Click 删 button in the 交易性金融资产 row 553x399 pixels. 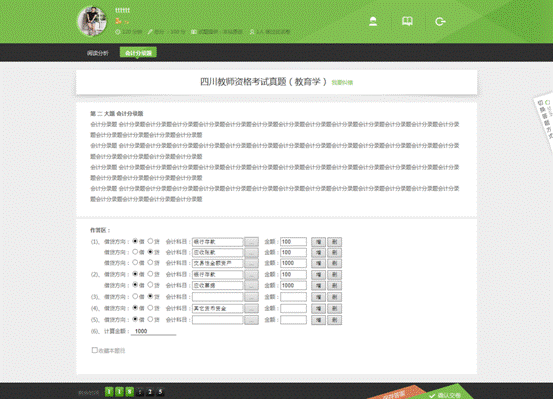pos(334,263)
